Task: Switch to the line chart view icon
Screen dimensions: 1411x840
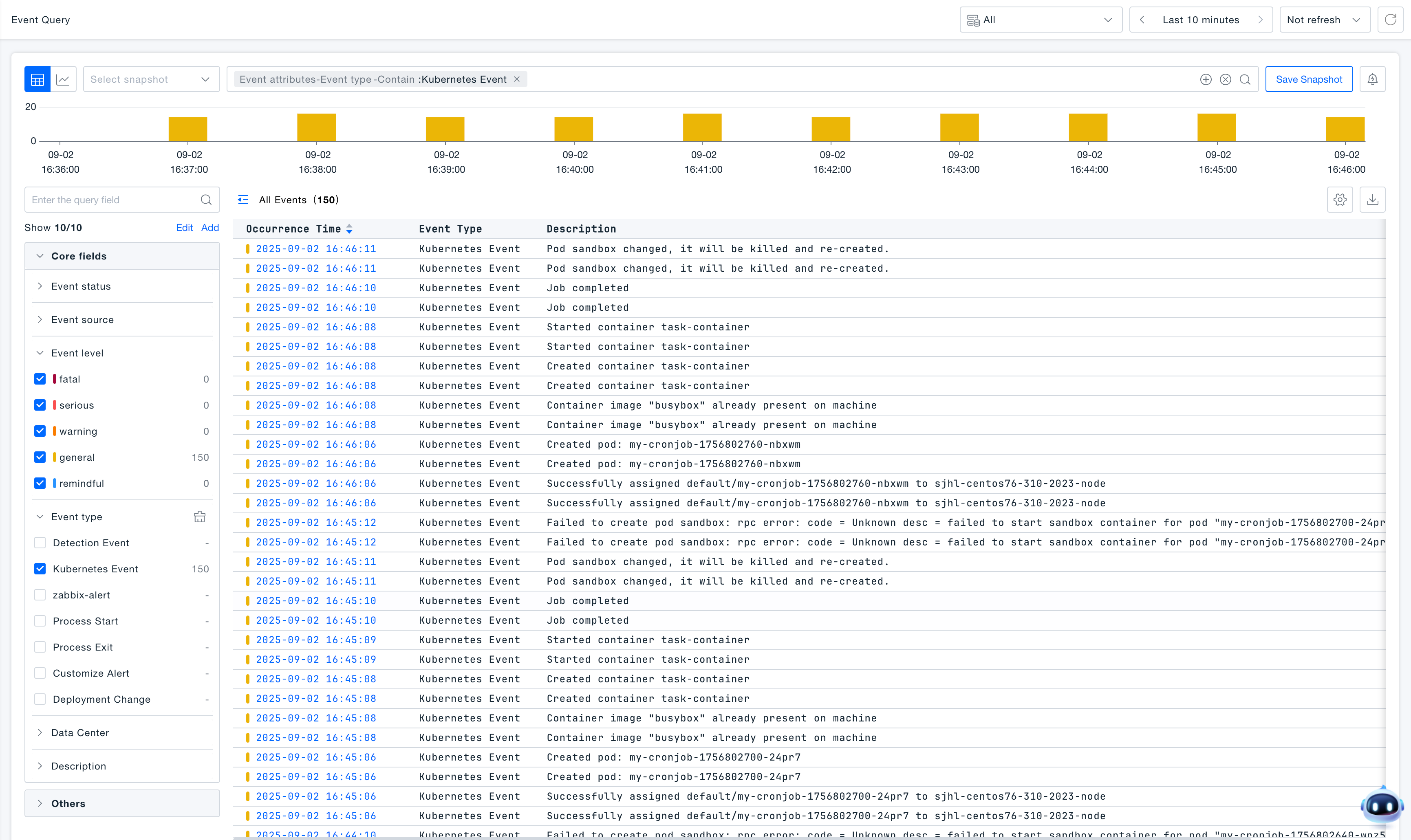Action: click(63, 79)
